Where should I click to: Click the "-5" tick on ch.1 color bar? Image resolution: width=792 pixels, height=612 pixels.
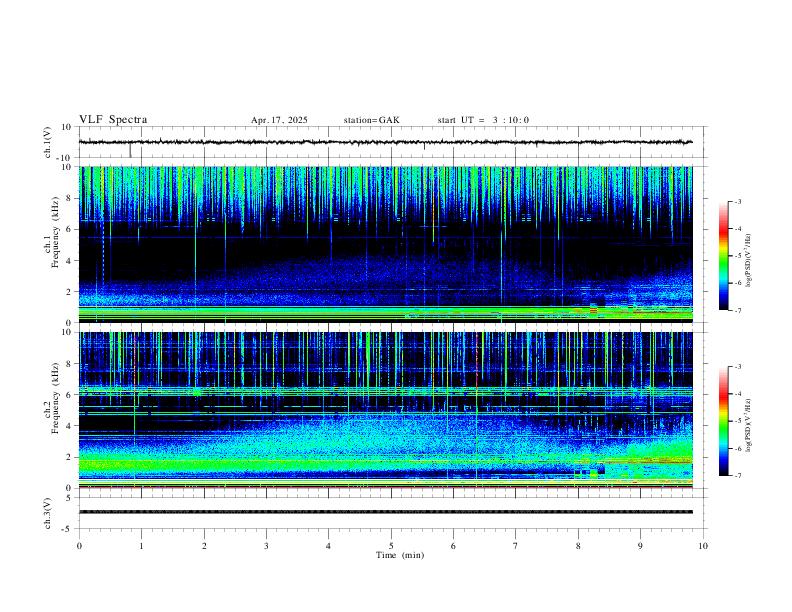coord(737,256)
